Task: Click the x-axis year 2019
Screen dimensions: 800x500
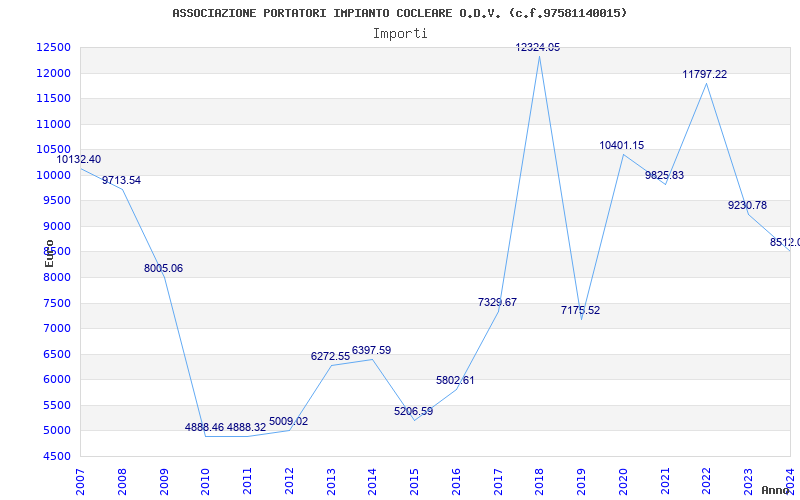Action: (581, 482)
